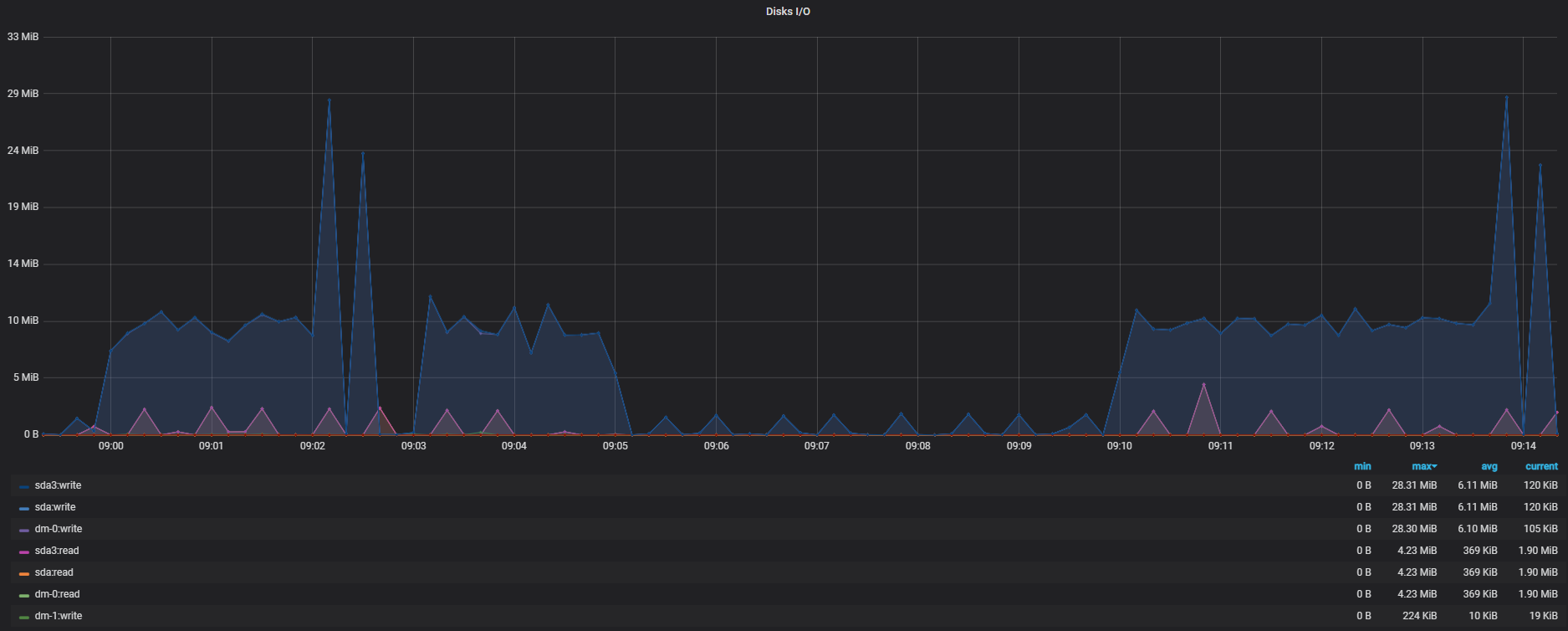Open color picker for dm-0:read series swatch
1568x631 pixels.
24,595
